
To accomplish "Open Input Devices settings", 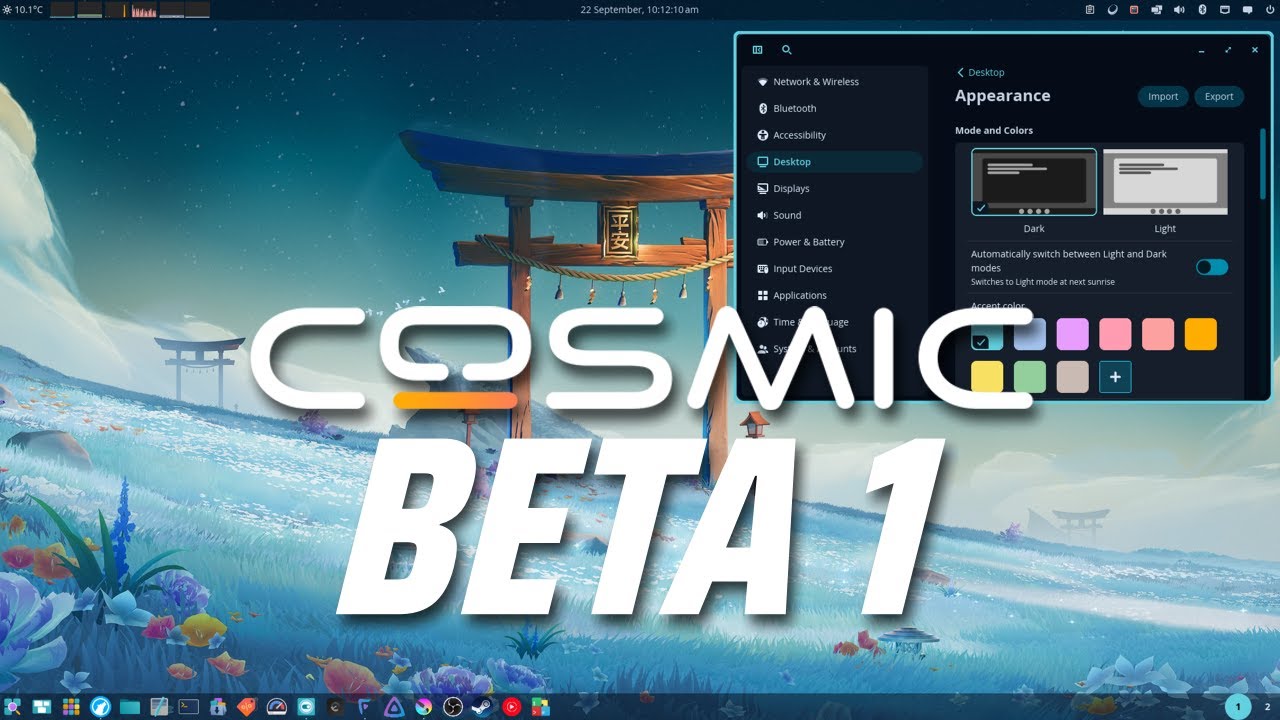I will pyautogui.click(x=803, y=268).
